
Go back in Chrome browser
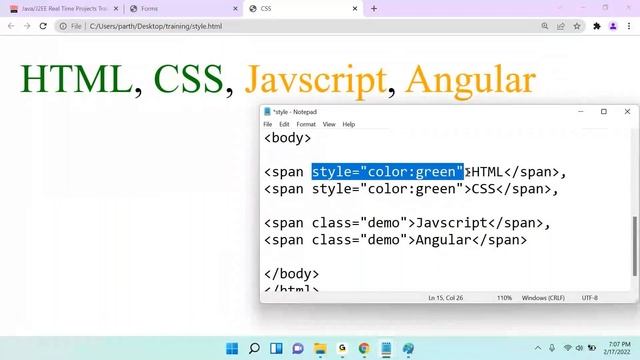[x=11, y=26]
